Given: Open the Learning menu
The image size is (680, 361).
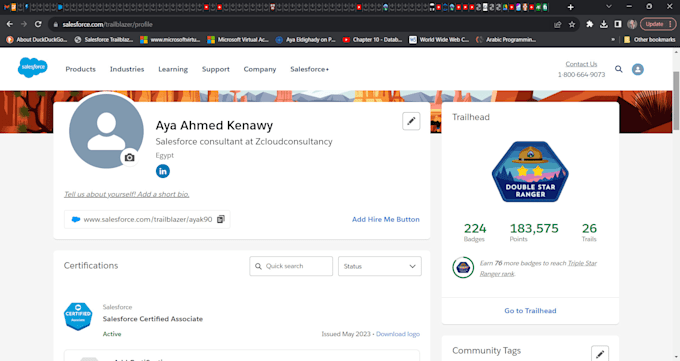Looking at the screenshot, I should (x=173, y=69).
